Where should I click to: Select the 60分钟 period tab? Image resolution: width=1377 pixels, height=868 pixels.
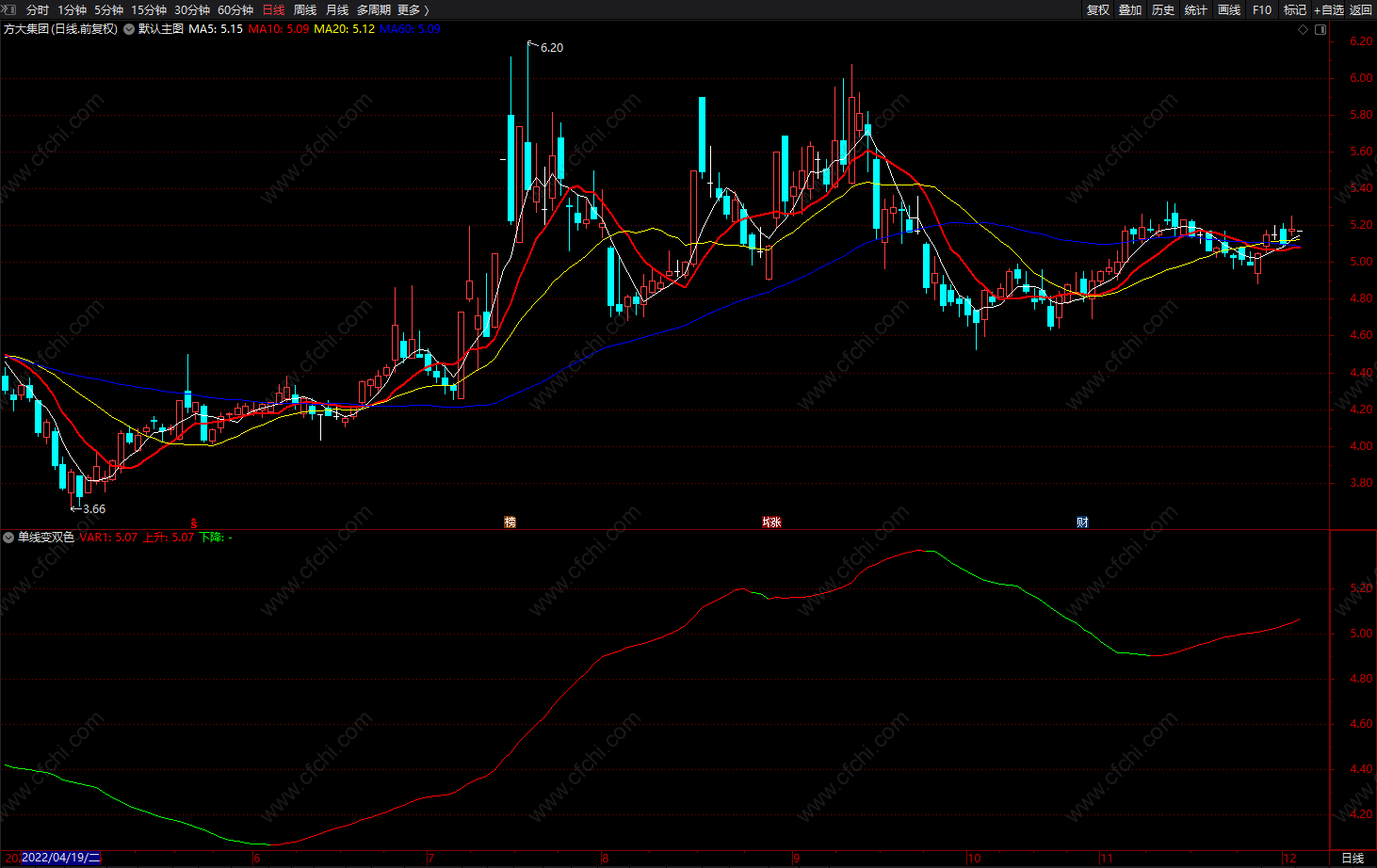click(235, 9)
